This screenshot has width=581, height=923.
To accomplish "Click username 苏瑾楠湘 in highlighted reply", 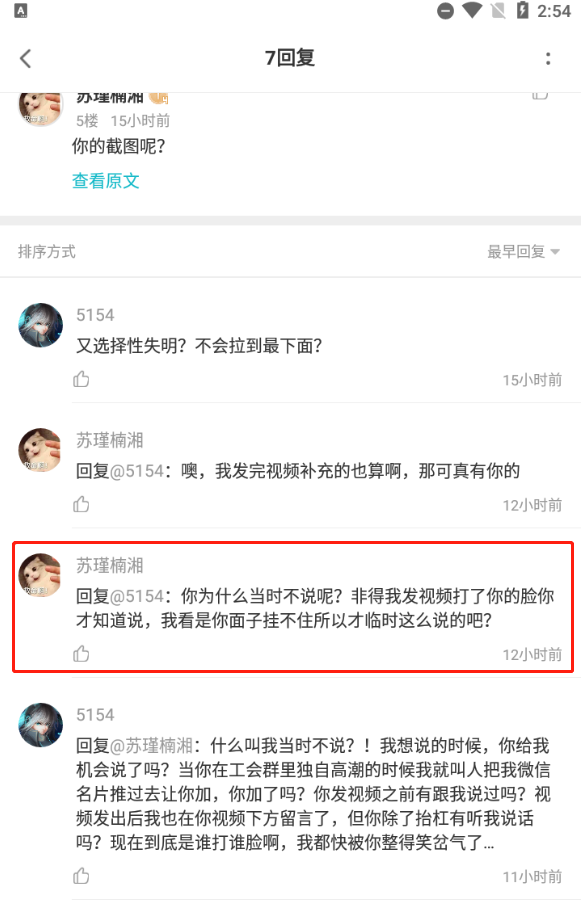I will (x=110, y=565).
